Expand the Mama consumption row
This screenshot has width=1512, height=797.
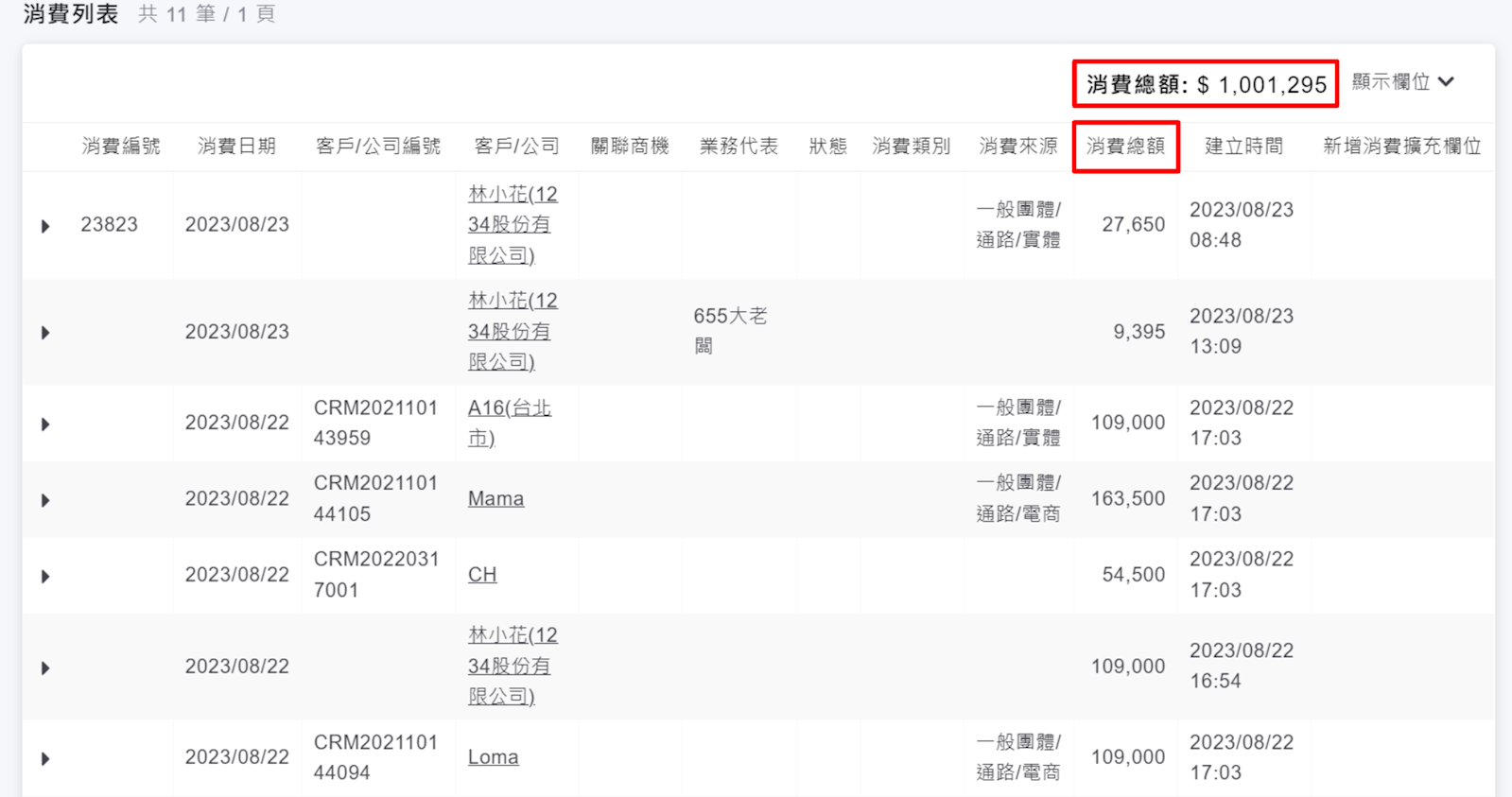pyautogui.click(x=45, y=500)
